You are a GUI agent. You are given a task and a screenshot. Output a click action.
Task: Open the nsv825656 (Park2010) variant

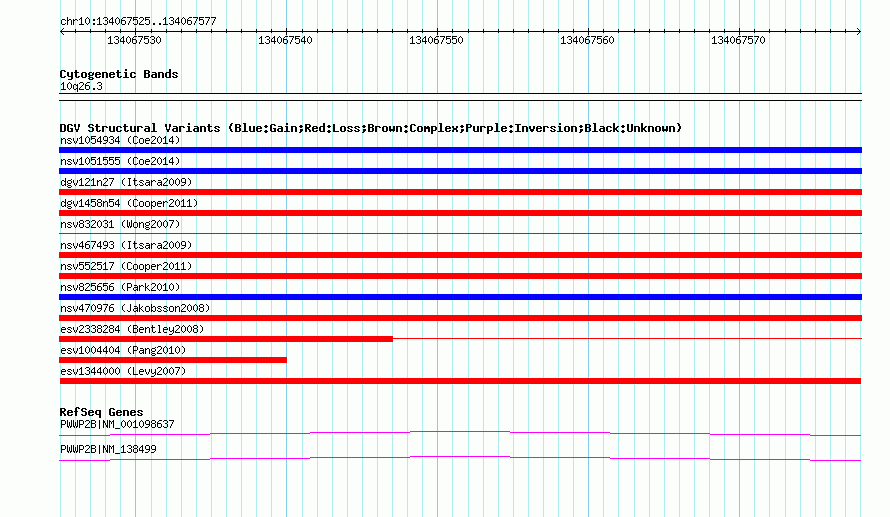click(120, 287)
